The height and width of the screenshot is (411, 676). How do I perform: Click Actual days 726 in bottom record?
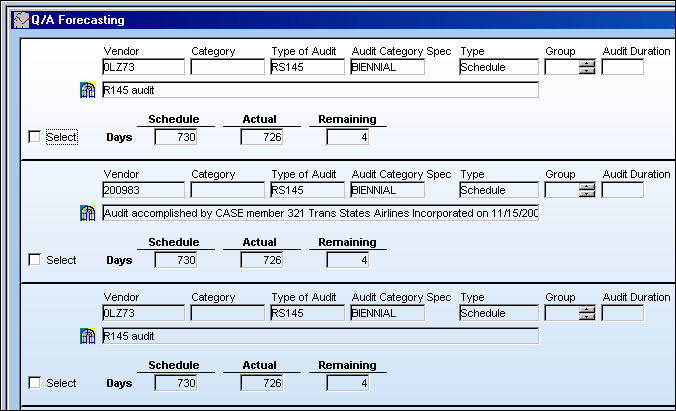tap(262, 383)
